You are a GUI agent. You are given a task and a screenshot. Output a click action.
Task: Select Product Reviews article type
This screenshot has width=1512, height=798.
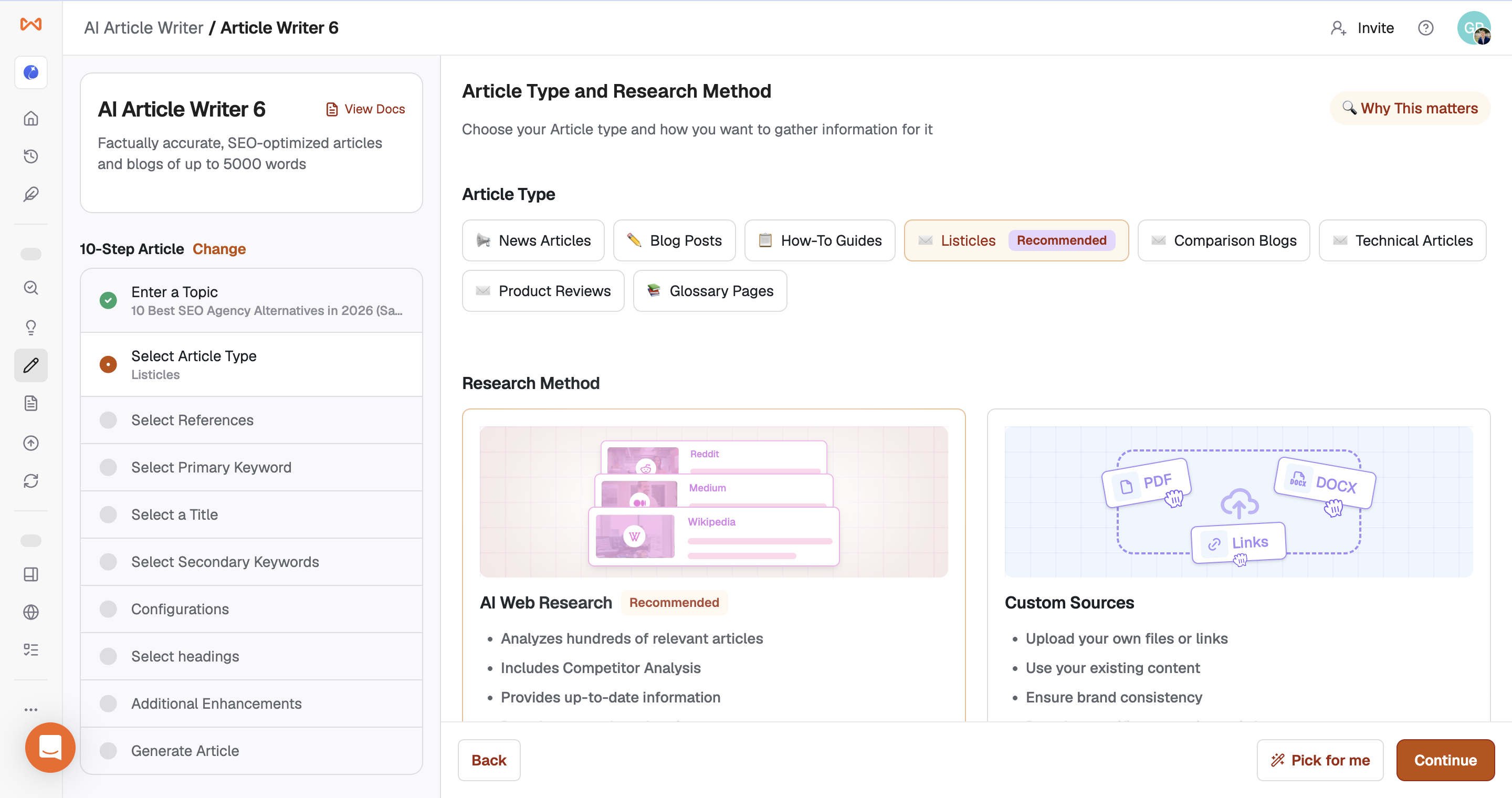click(x=543, y=291)
